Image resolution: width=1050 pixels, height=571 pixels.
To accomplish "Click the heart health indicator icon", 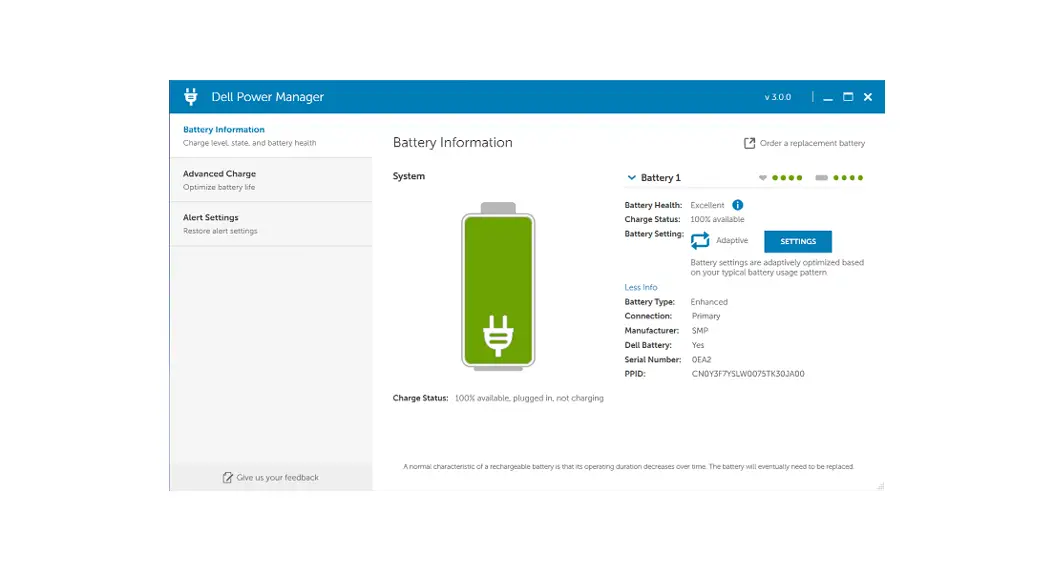I will click(x=763, y=178).
